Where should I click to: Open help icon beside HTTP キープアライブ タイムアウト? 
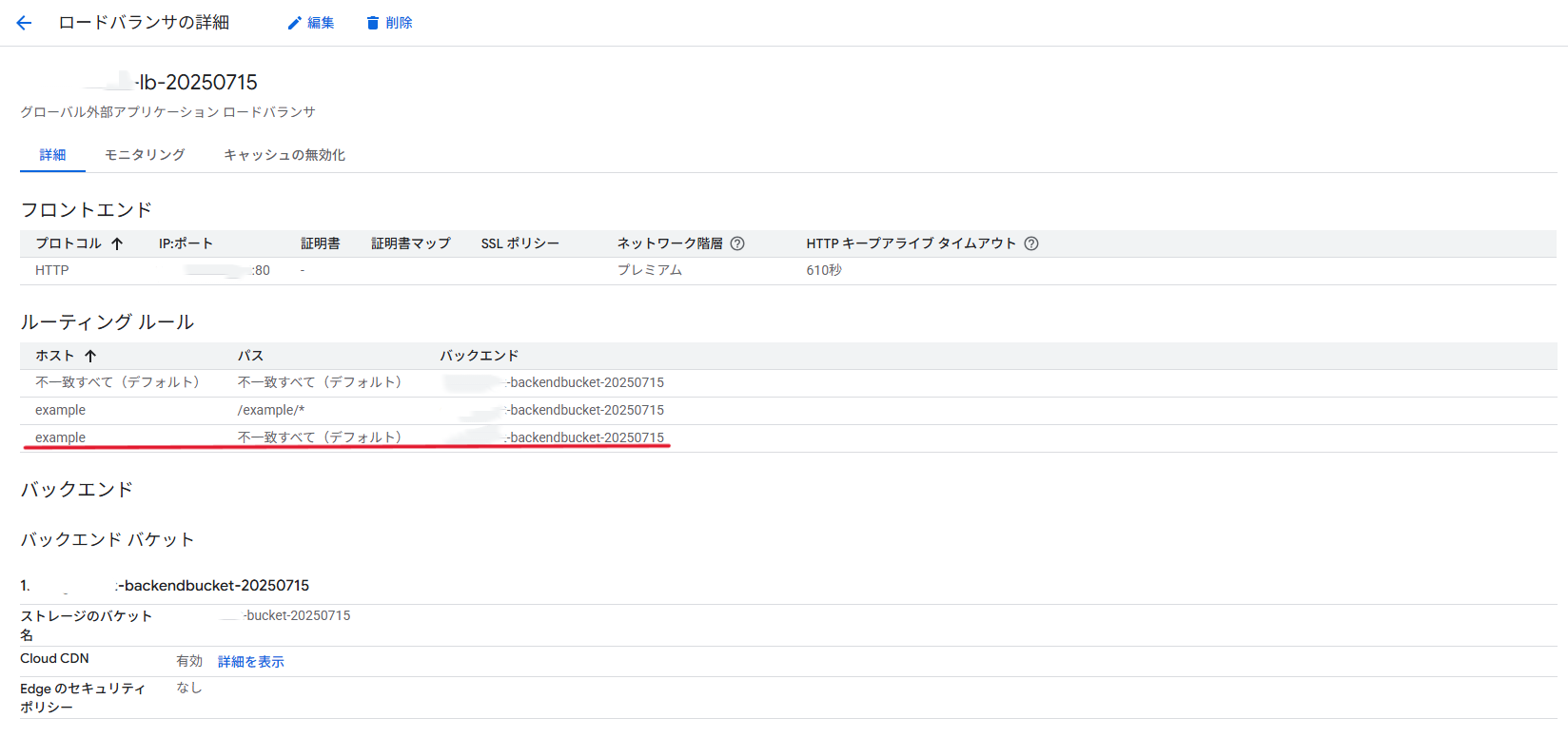click(x=1031, y=243)
